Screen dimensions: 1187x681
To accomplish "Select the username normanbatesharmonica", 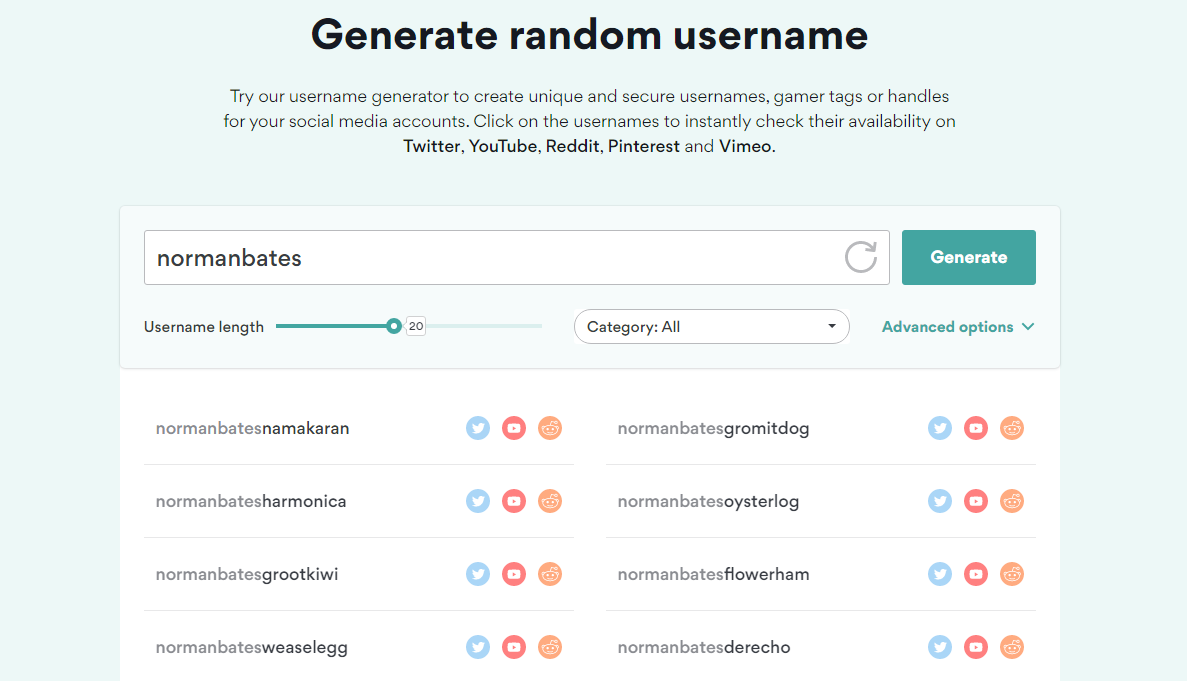I will click(251, 501).
